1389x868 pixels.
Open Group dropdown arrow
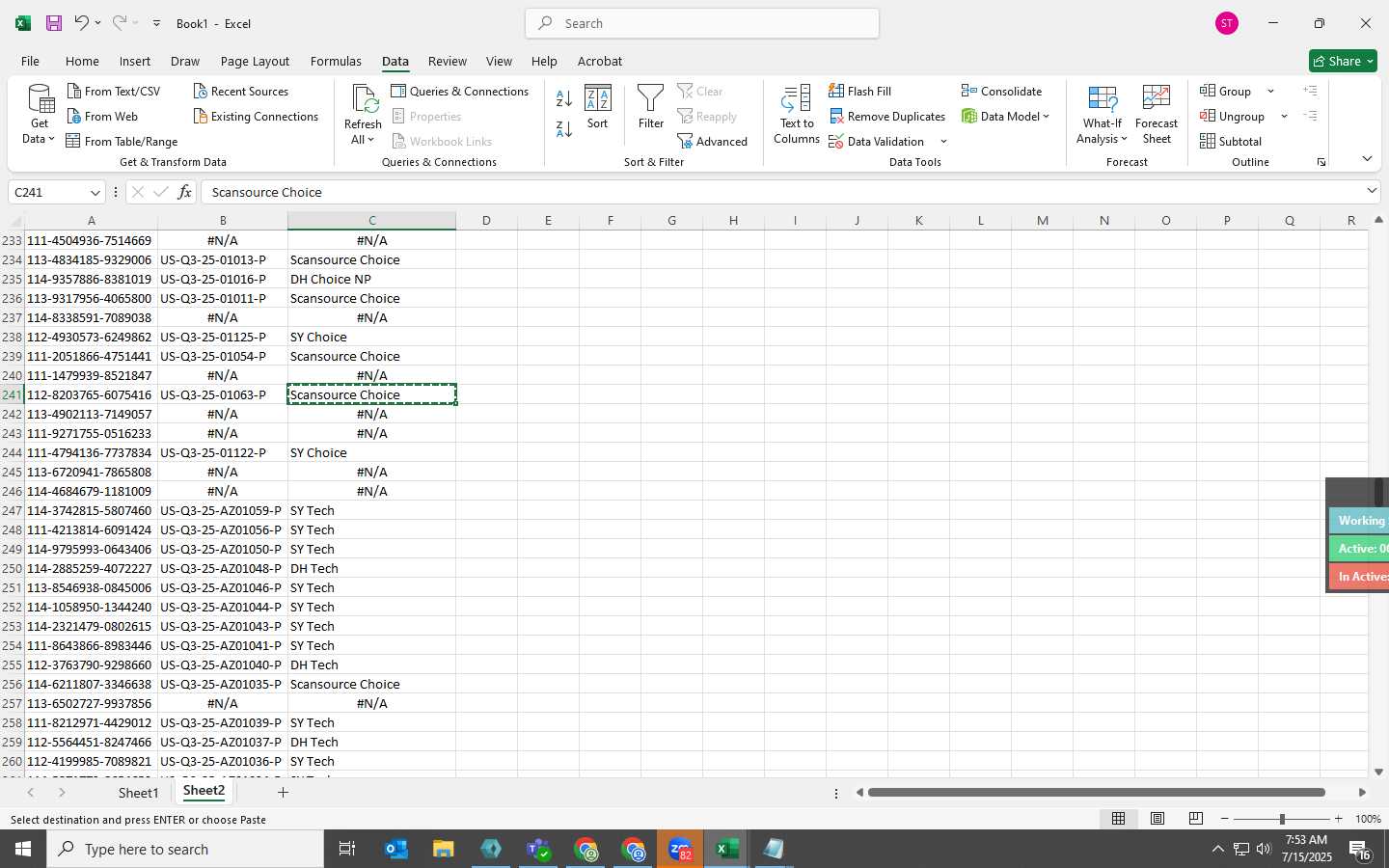1270,91
